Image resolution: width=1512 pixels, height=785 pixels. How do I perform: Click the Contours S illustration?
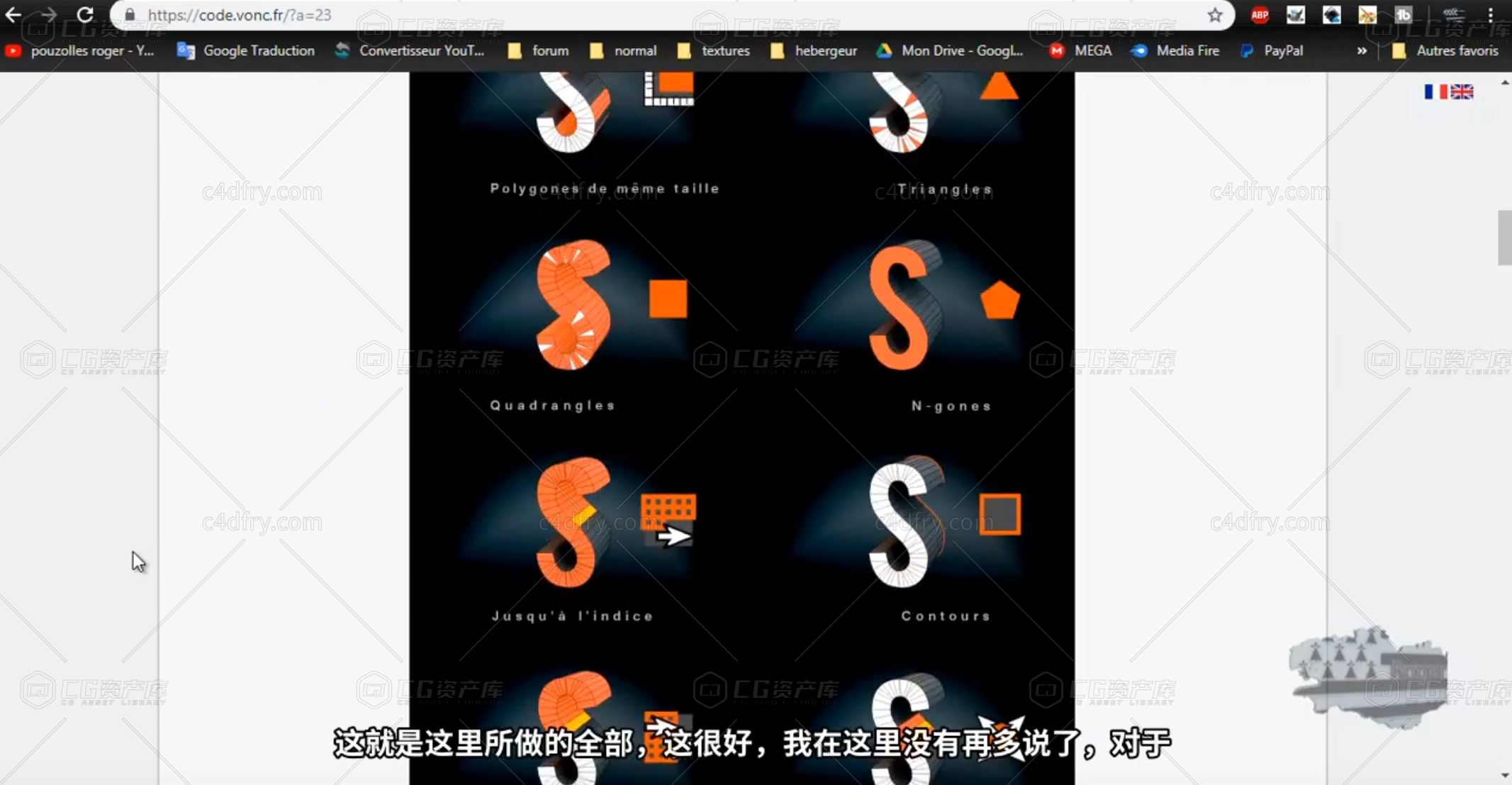coord(905,522)
